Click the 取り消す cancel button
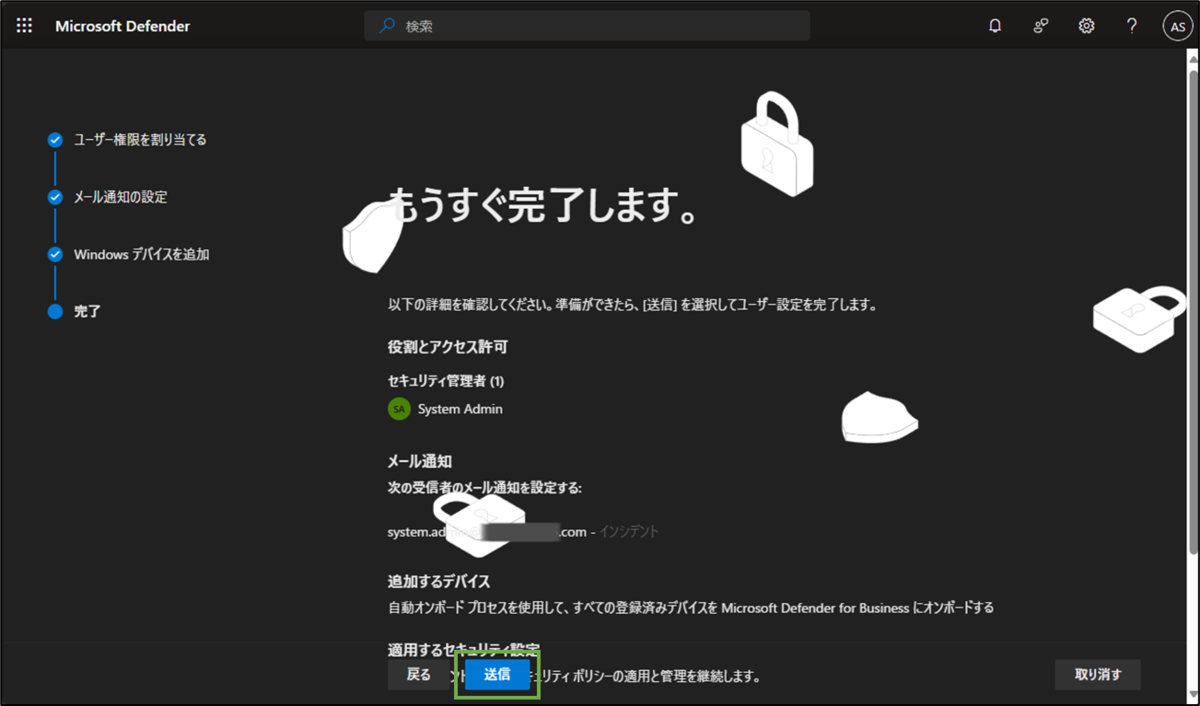 click(1098, 675)
